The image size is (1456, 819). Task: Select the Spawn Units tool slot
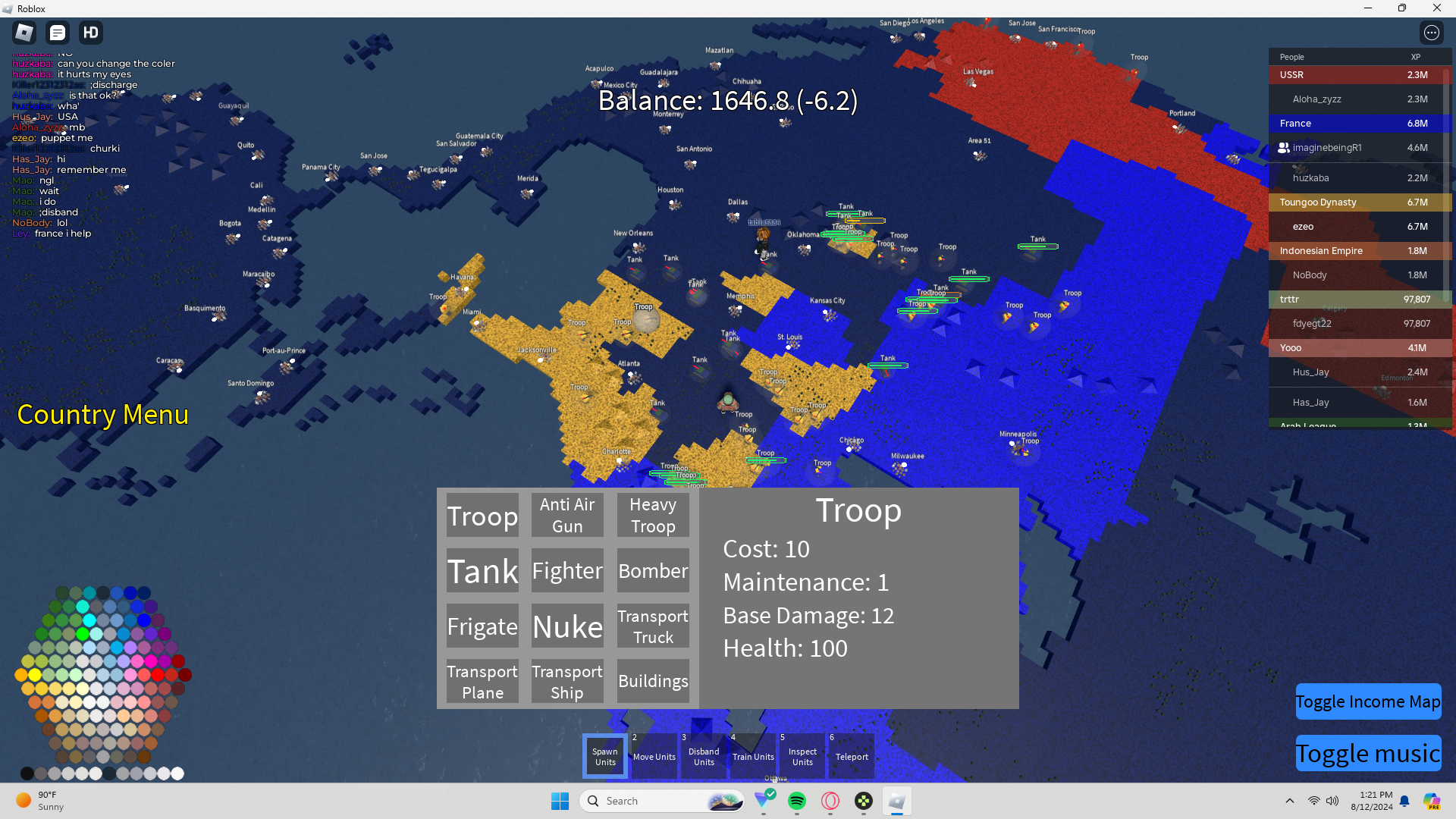pyautogui.click(x=605, y=756)
